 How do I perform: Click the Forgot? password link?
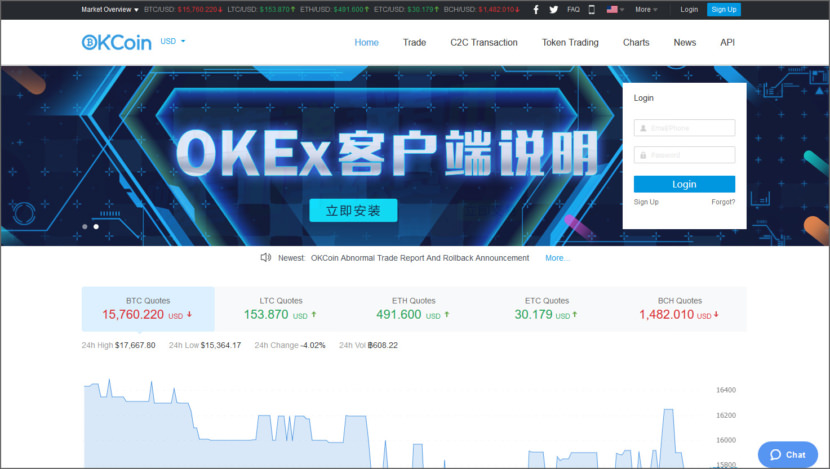[723, 202]
